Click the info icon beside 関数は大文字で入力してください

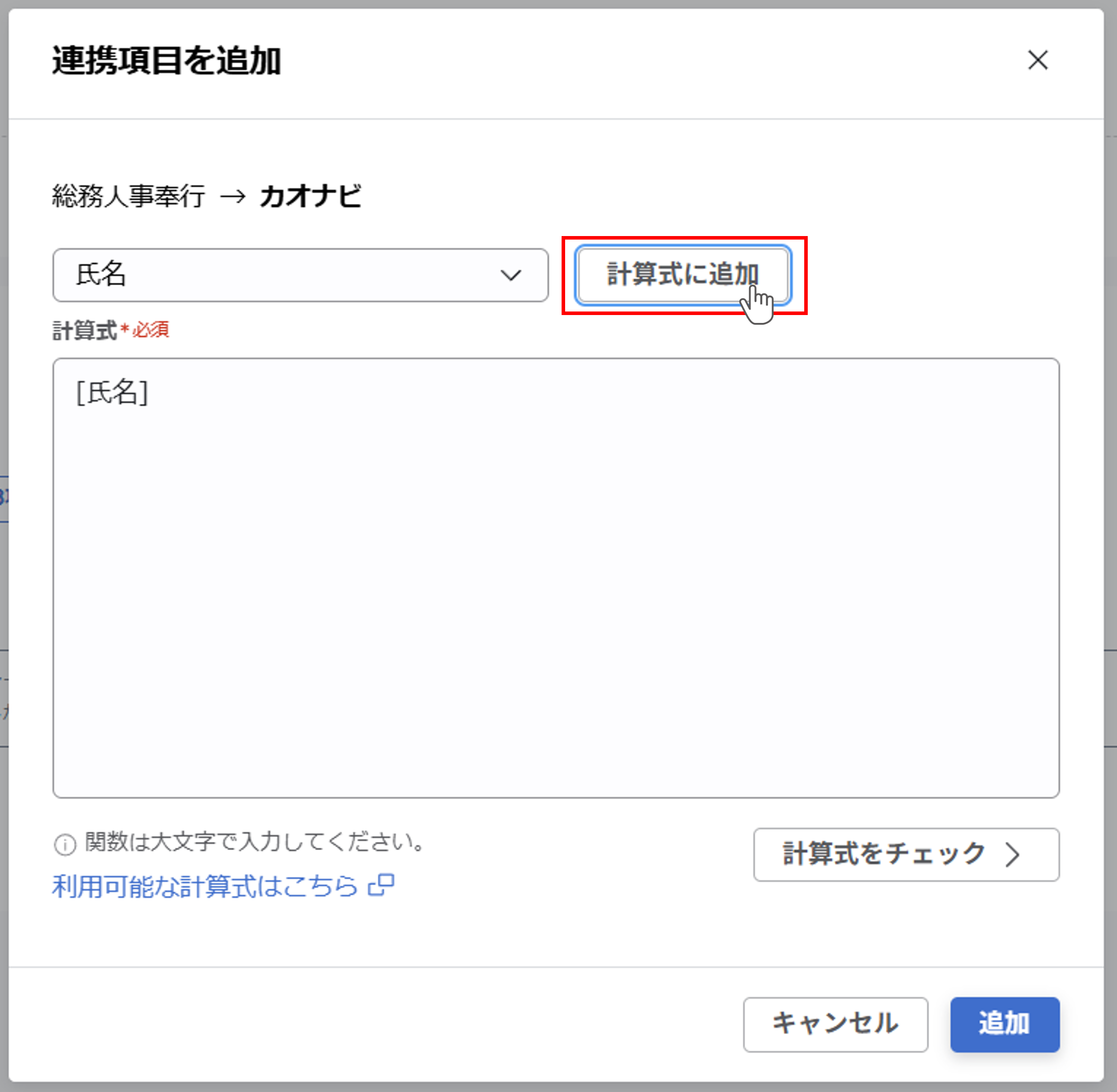(x=65, y=844)
